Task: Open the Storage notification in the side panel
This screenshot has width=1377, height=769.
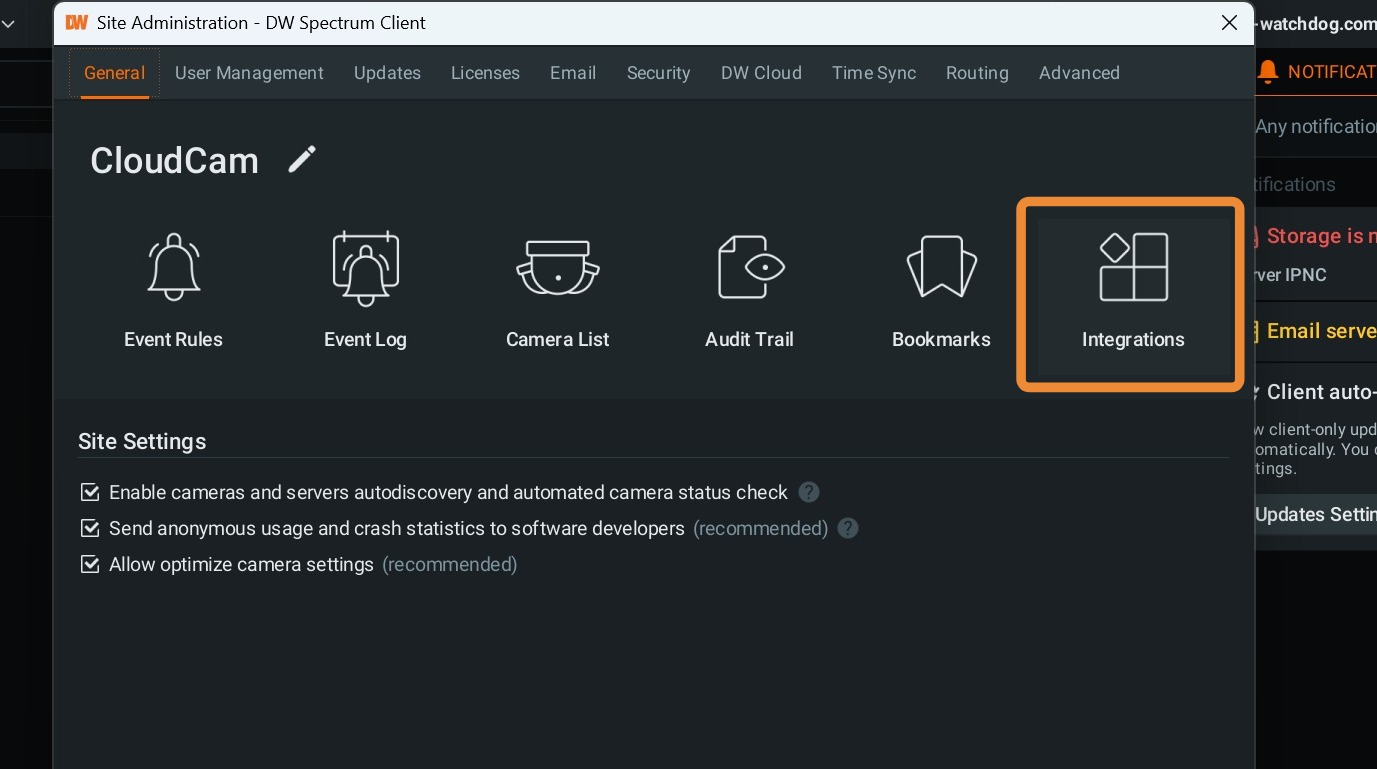Action: (x=1316, y=254)
